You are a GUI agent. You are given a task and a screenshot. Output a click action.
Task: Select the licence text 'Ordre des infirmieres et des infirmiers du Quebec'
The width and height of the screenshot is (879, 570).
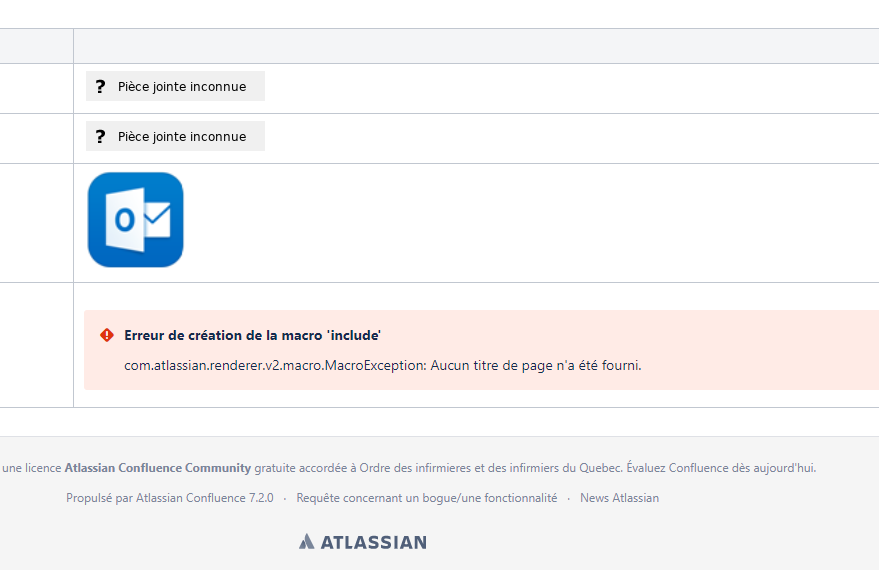(491, 468)
